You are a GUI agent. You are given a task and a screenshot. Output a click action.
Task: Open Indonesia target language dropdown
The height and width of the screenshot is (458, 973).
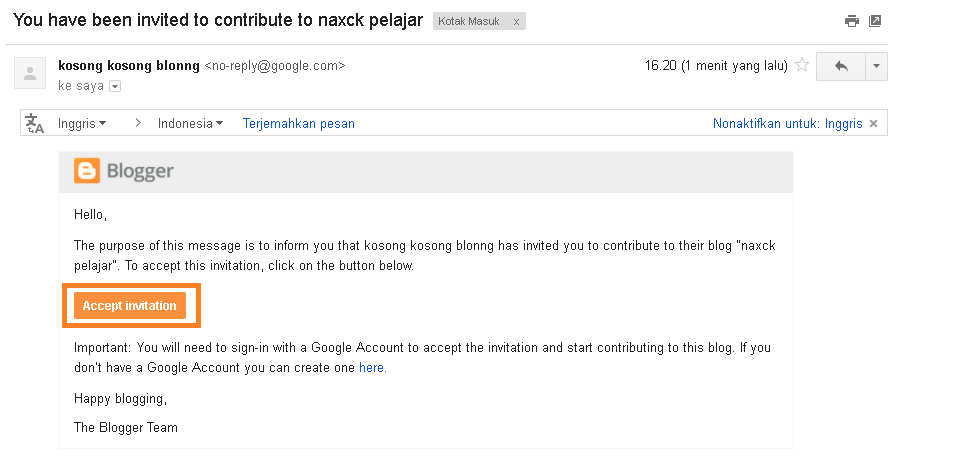[191, 123]
